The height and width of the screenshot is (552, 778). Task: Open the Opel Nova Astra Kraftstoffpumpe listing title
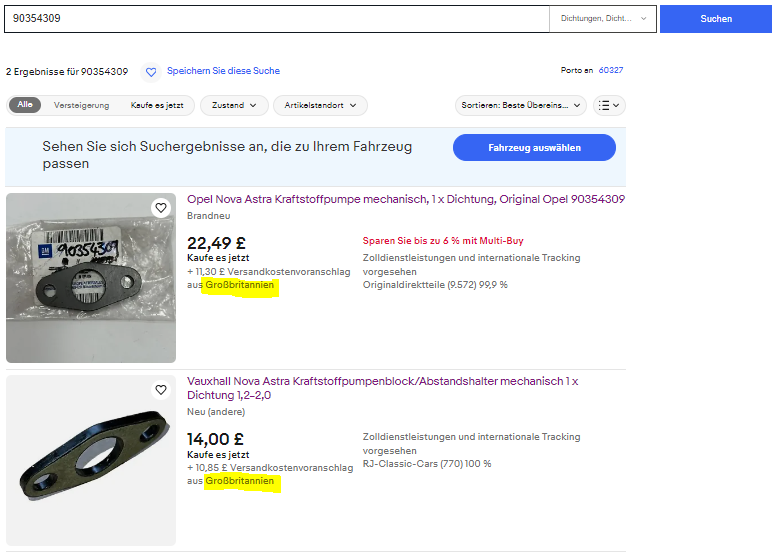tap(405, 200)
